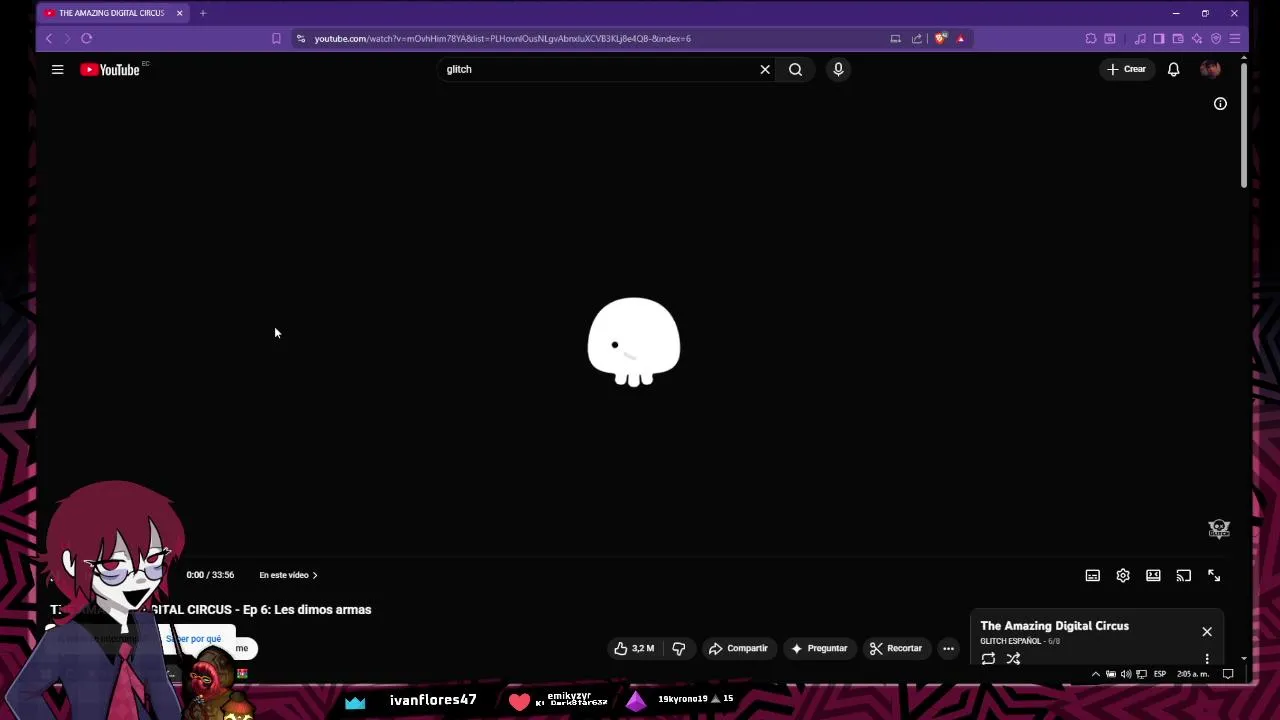The image size is (1280, 720).
Task: Show hidden system tray icons
Action: (x=1095, y=674)
